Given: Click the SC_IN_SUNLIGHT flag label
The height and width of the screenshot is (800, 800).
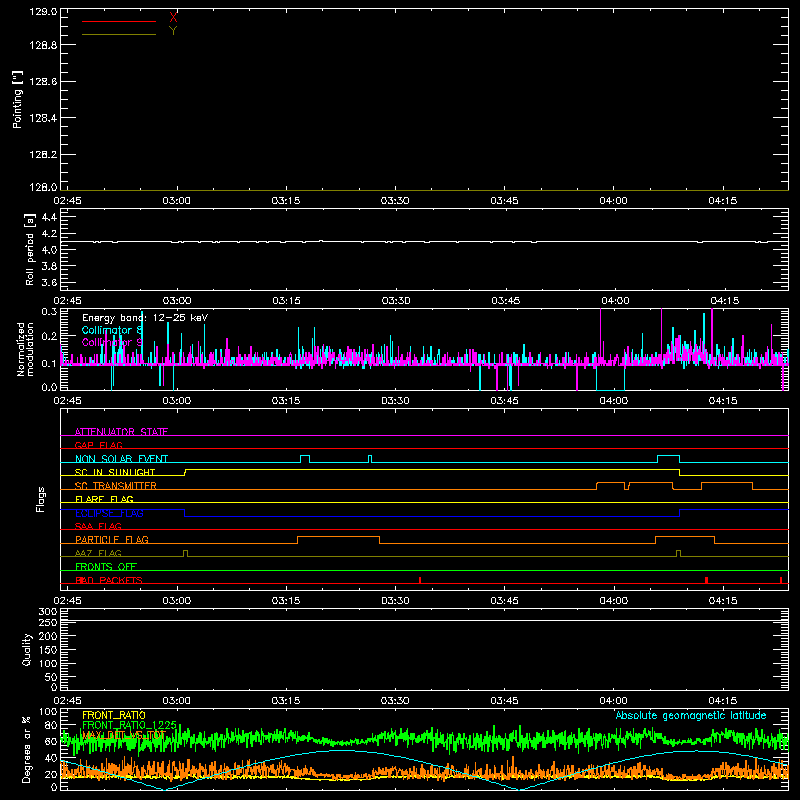Looking at the screenshot, I should [115, 472].
